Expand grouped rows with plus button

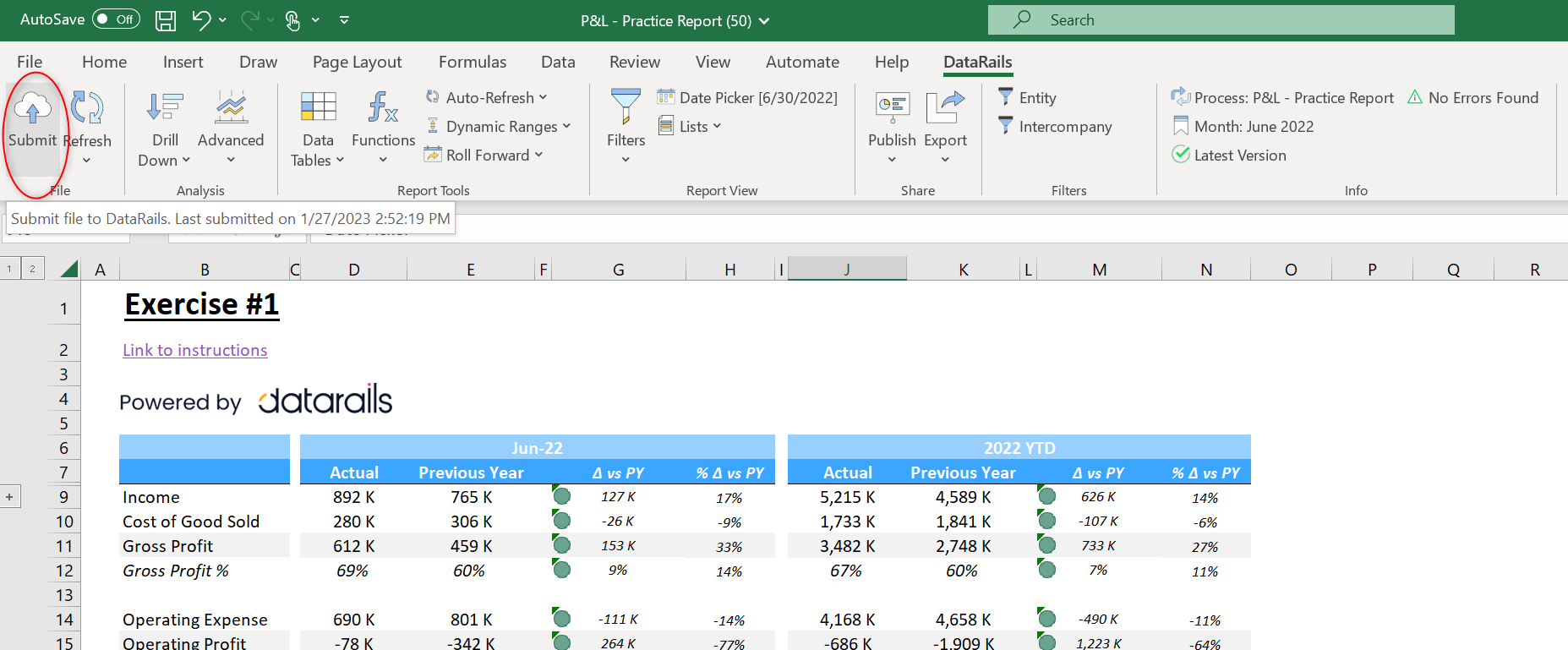[x=9, y=497]
